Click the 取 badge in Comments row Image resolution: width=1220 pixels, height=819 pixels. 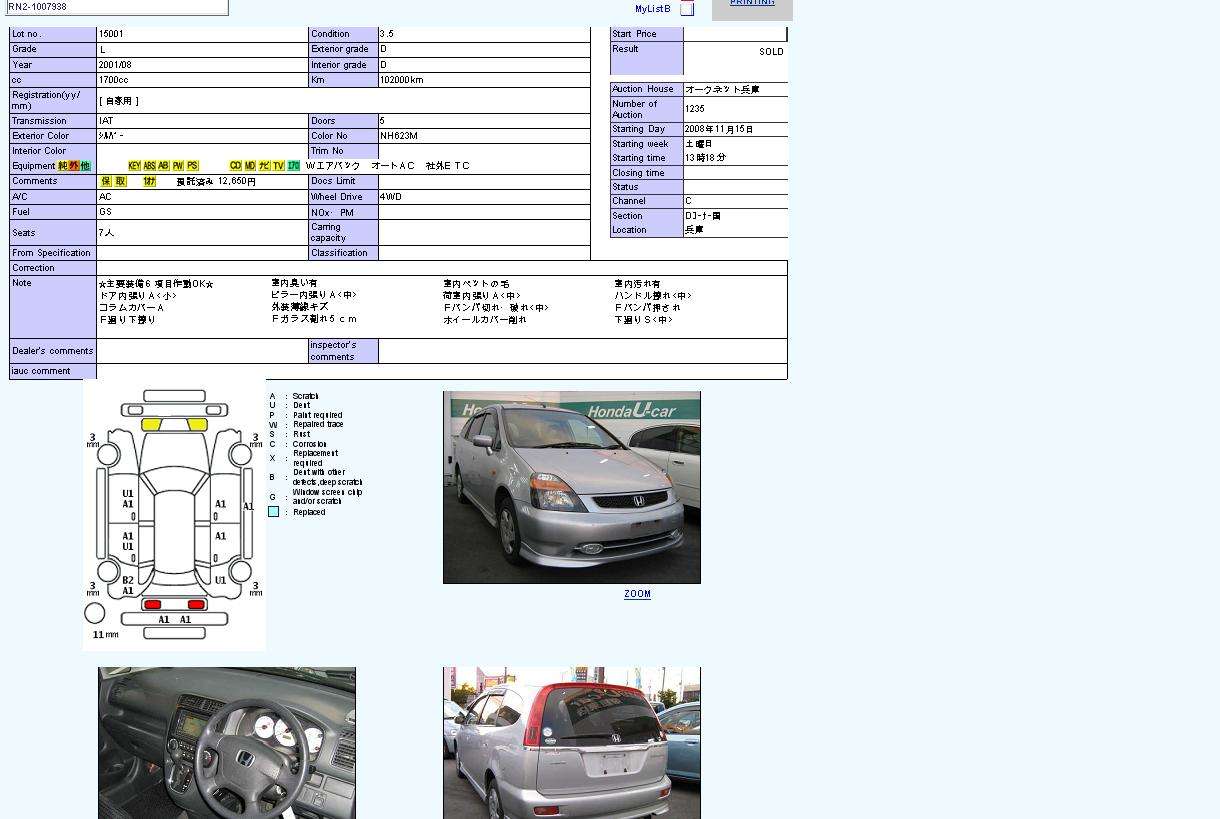point(121,182)
